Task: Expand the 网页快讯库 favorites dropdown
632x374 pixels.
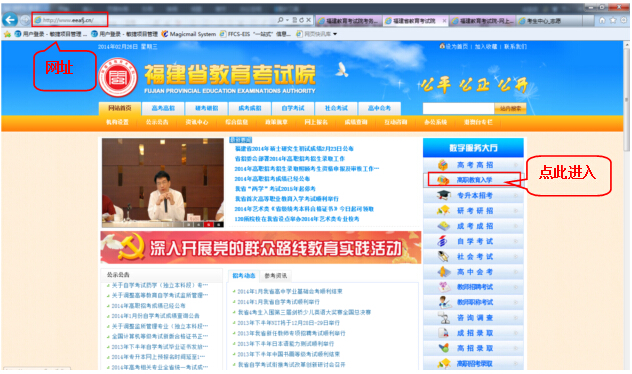Action: (x=335, y=34)
